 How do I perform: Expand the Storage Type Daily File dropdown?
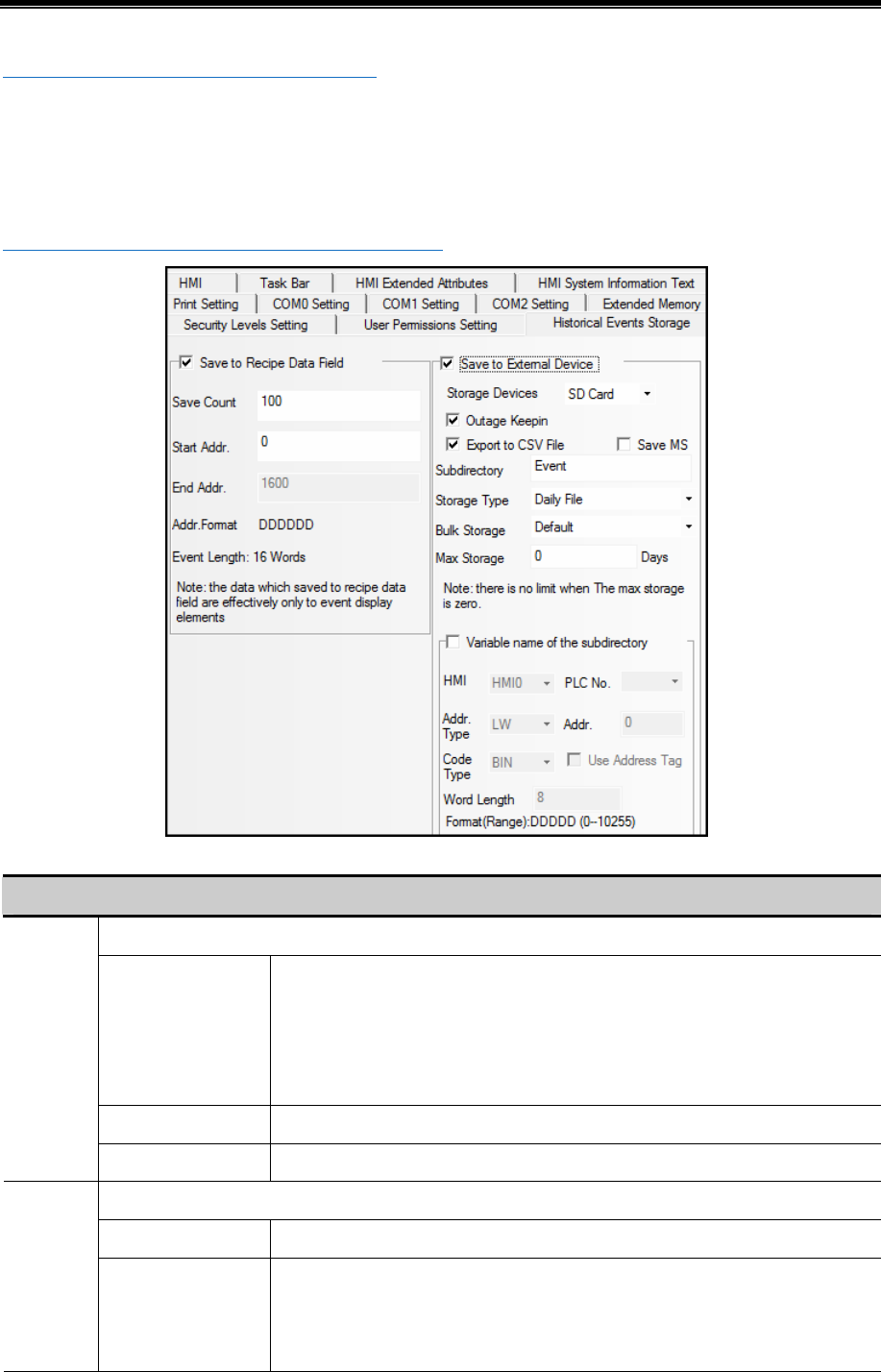pyautogui.click(x=611, y=500)
